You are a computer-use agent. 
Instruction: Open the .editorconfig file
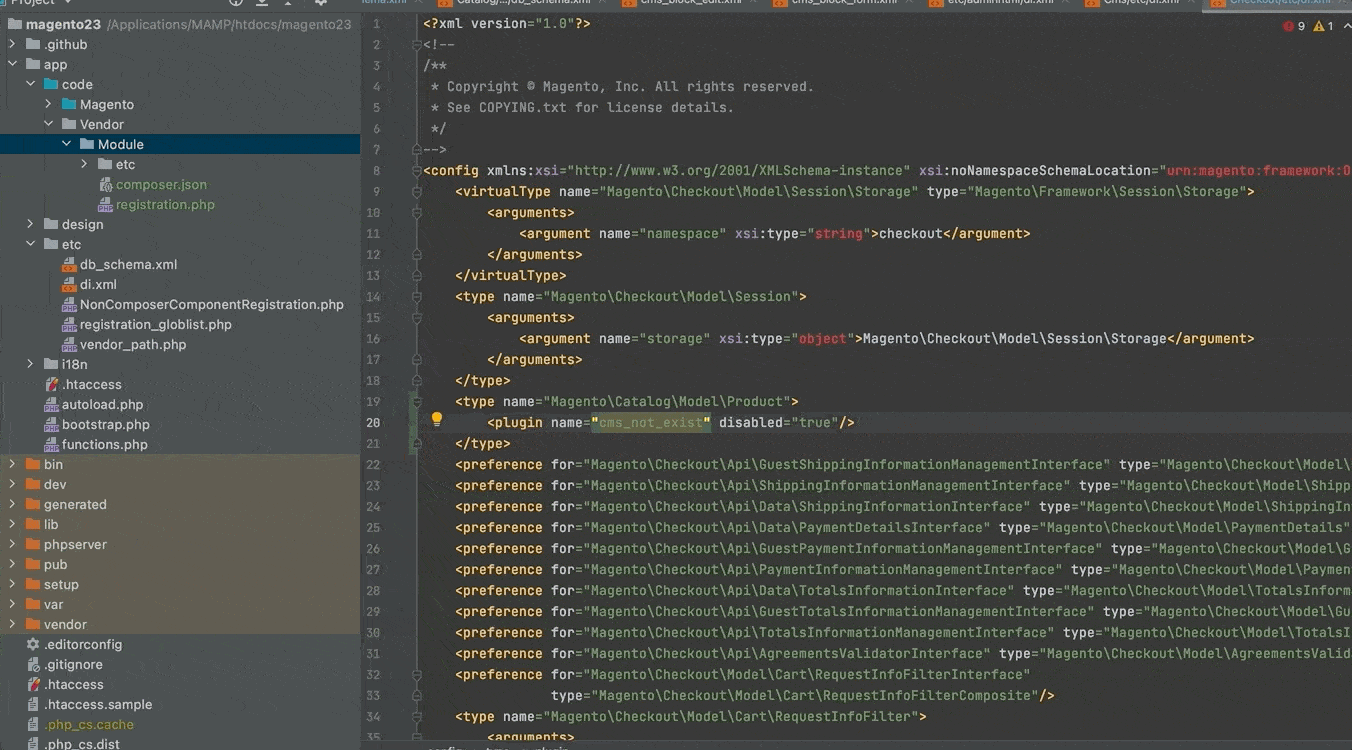pyautogui.click(x=82, y=644)
